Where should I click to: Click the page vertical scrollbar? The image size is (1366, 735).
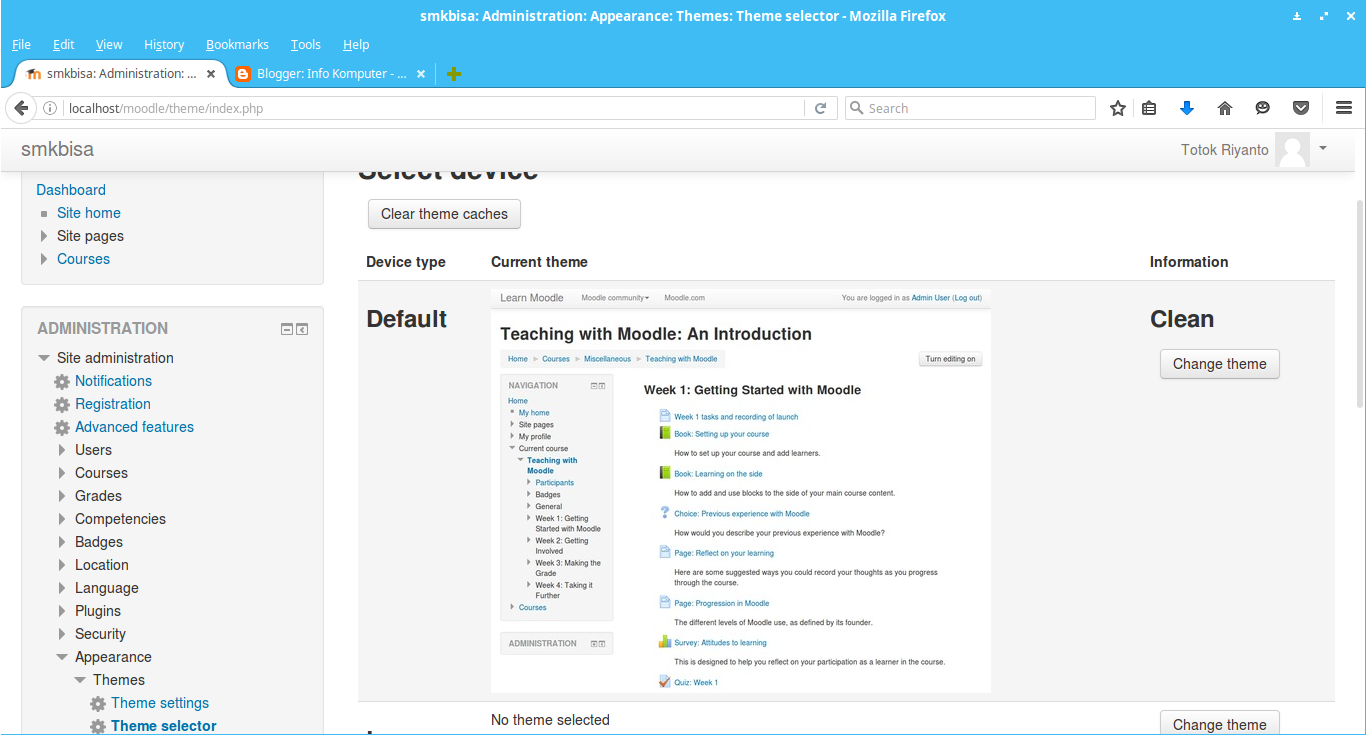click(x=1360, y=304)
